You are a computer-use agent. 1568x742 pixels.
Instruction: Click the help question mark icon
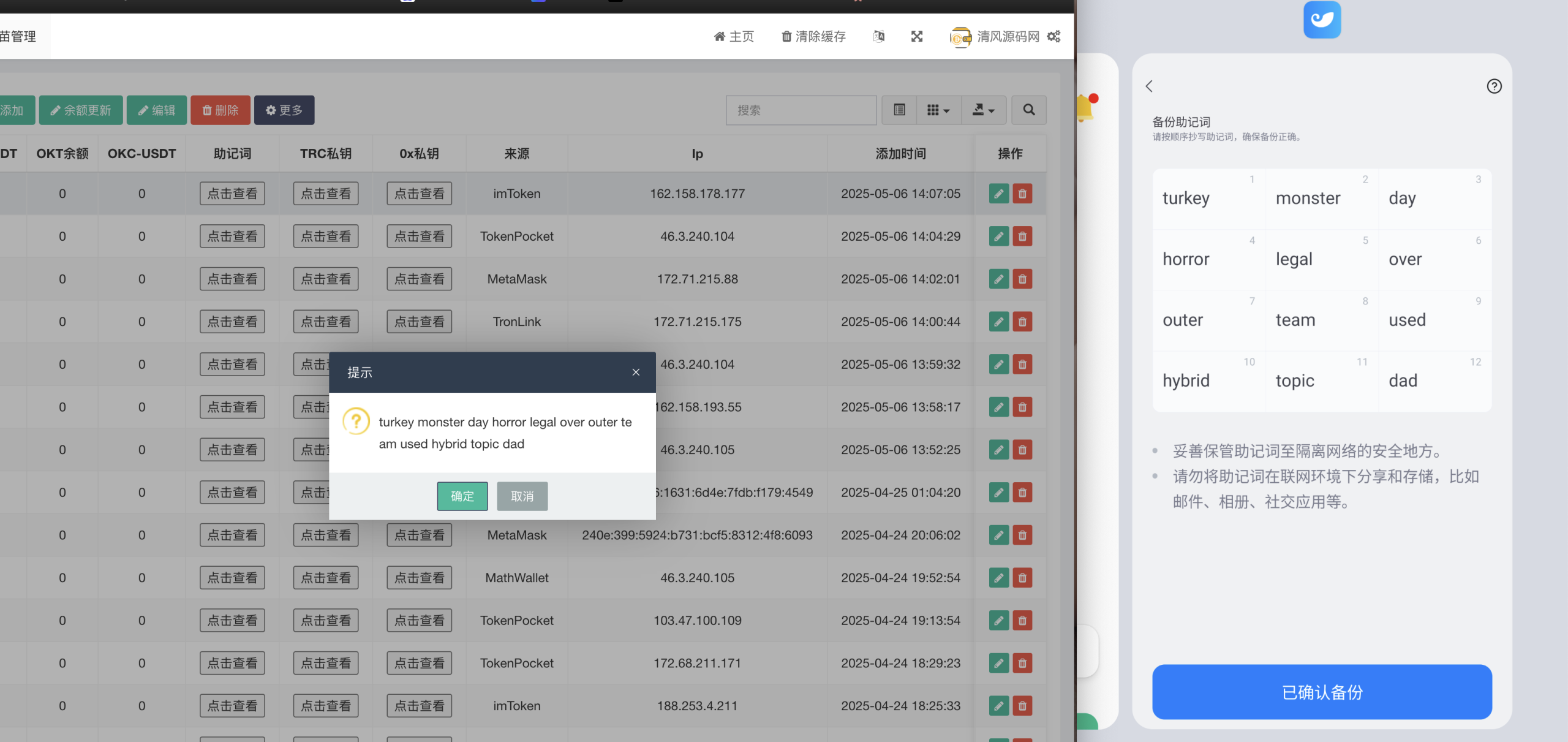pos(1494,86)
